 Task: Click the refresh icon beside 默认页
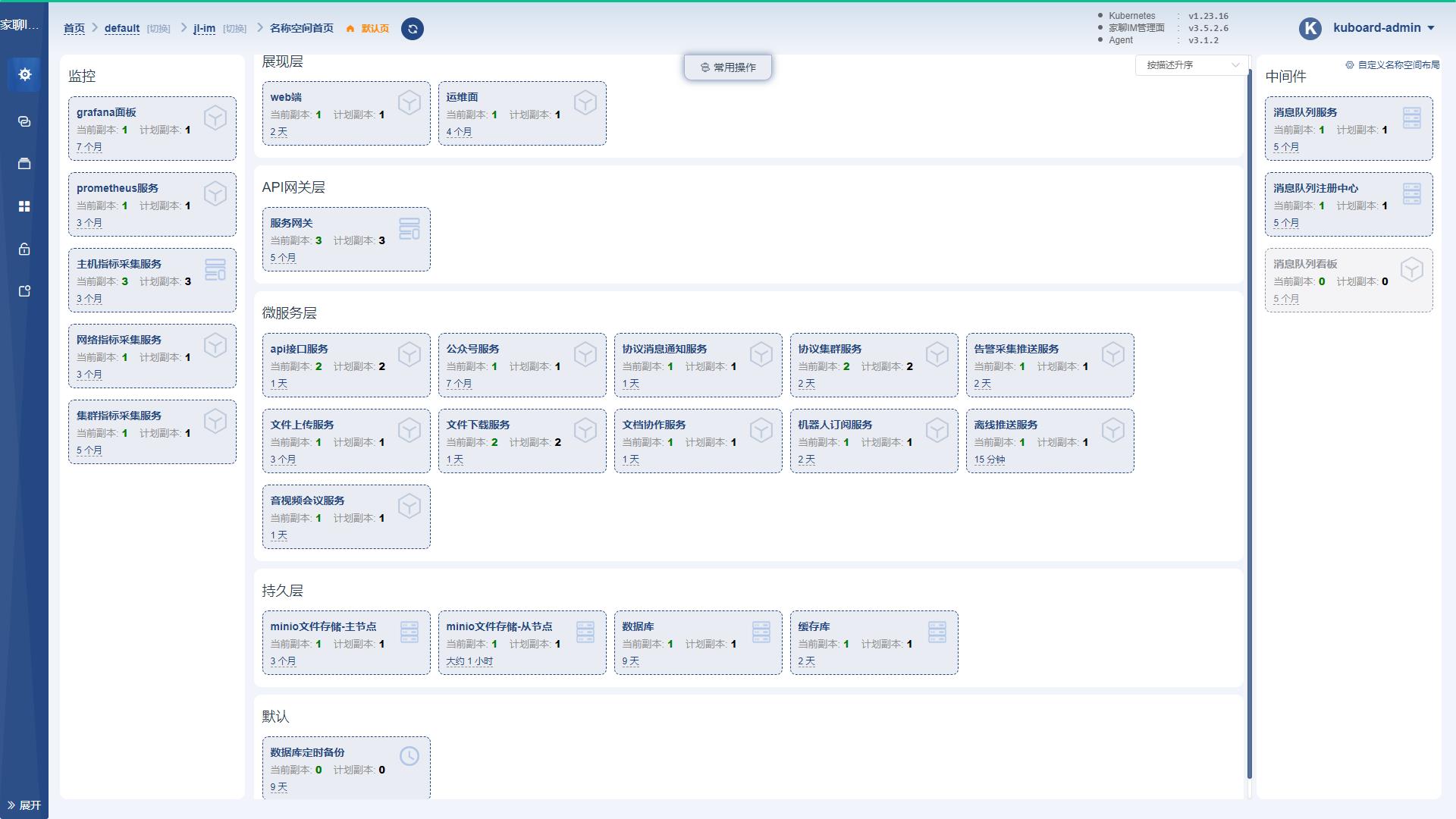413,29
